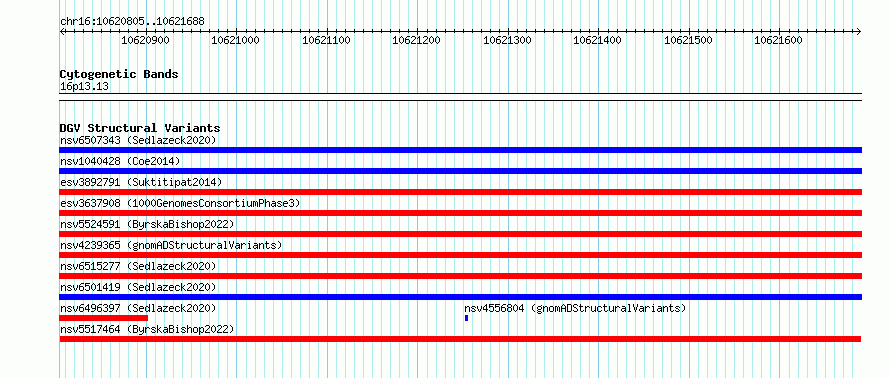Click ruler position 10621600
The height and width of the screenshot is (378, 890).
point(778,40)
